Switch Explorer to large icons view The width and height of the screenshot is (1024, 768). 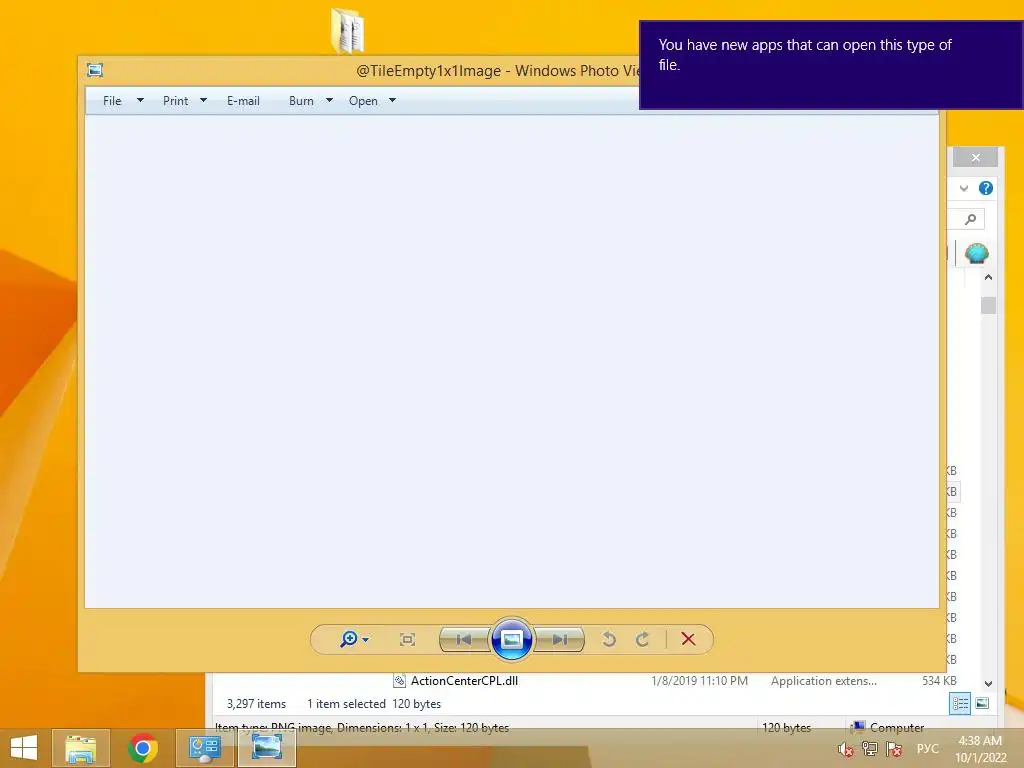(x=982, y=703)
